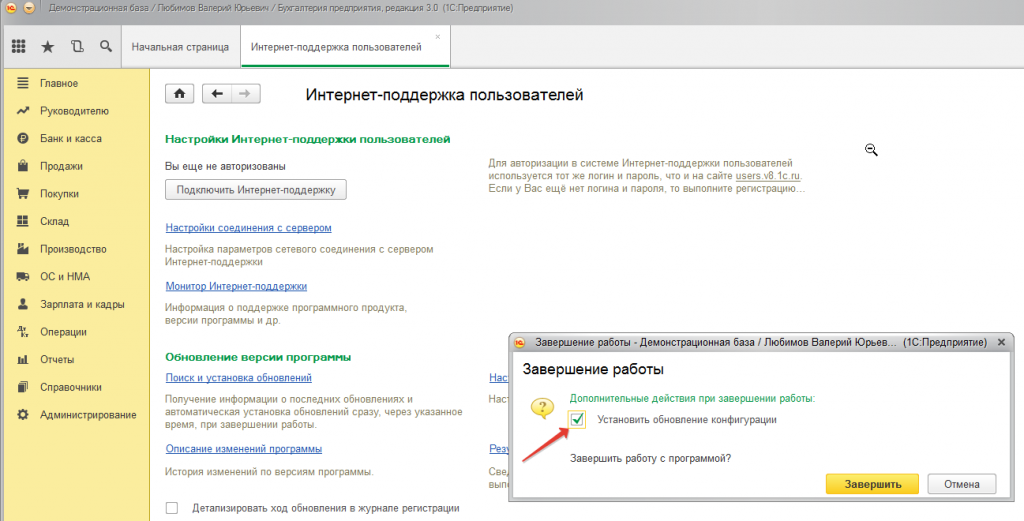Open the History icon in toolbar
Image resolution: width=1024 pixels, height=521 pixels.
point(77,47)
